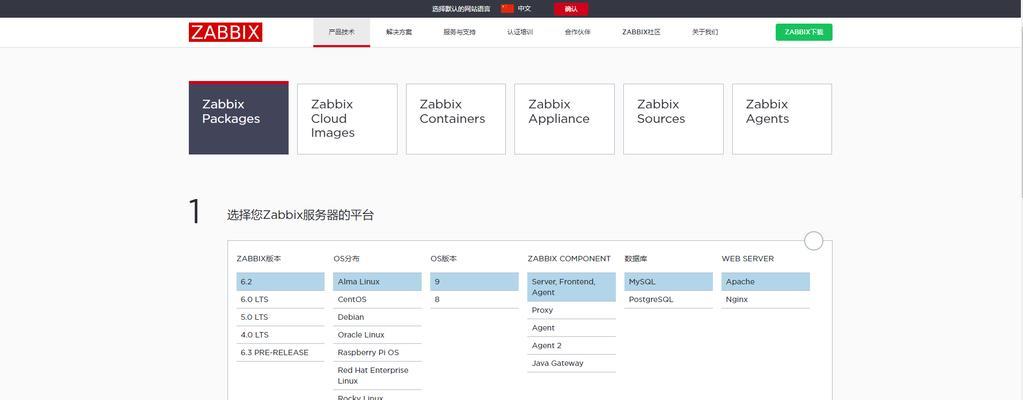Click the 选择默认的网站语言 text

pyautogui.click(x=461, y=9)
